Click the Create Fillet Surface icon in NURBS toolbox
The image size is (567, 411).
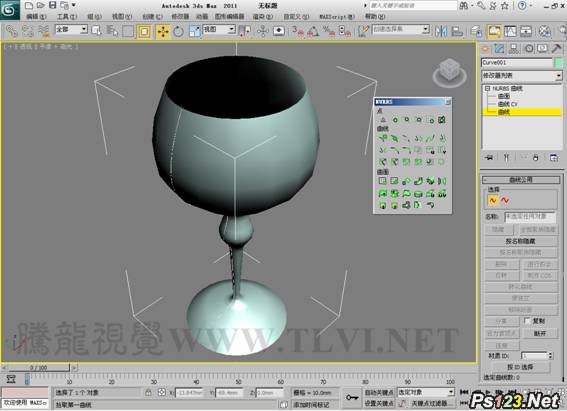pyautogui.click(x=430, y=205)
